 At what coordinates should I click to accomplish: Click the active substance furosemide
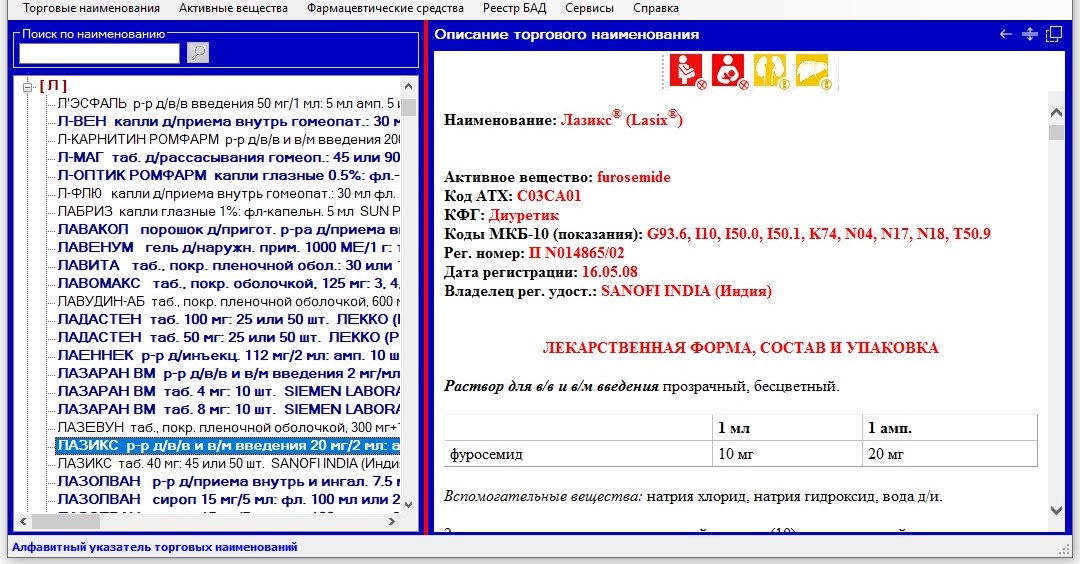click(634, 177)
